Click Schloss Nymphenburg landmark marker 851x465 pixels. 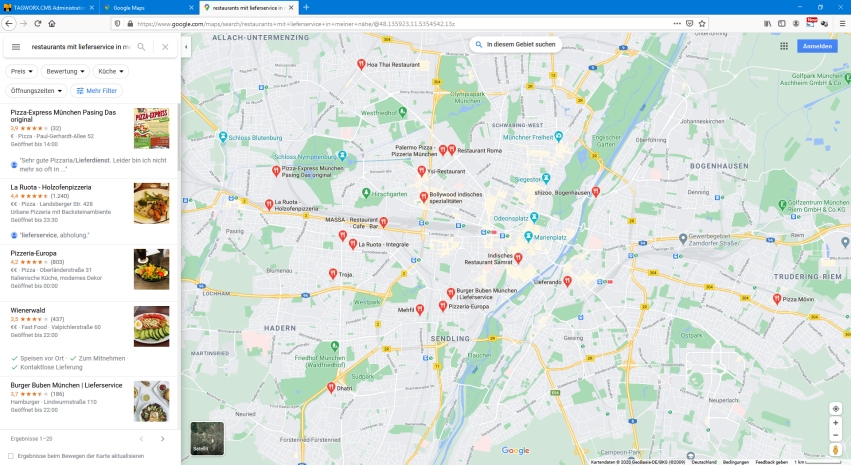(x=342, y=156)
